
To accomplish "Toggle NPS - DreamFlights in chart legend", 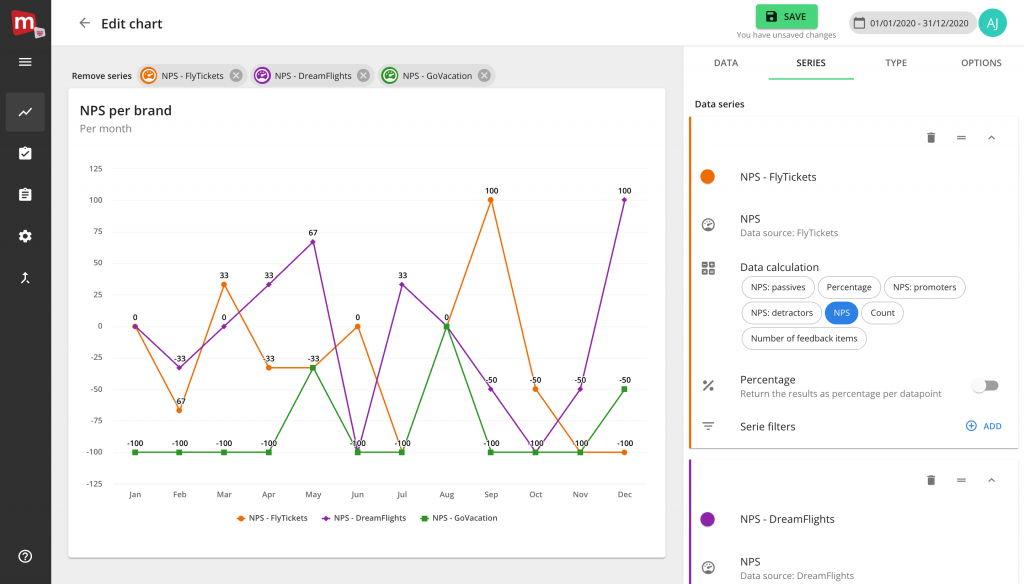I will point(364,518).
